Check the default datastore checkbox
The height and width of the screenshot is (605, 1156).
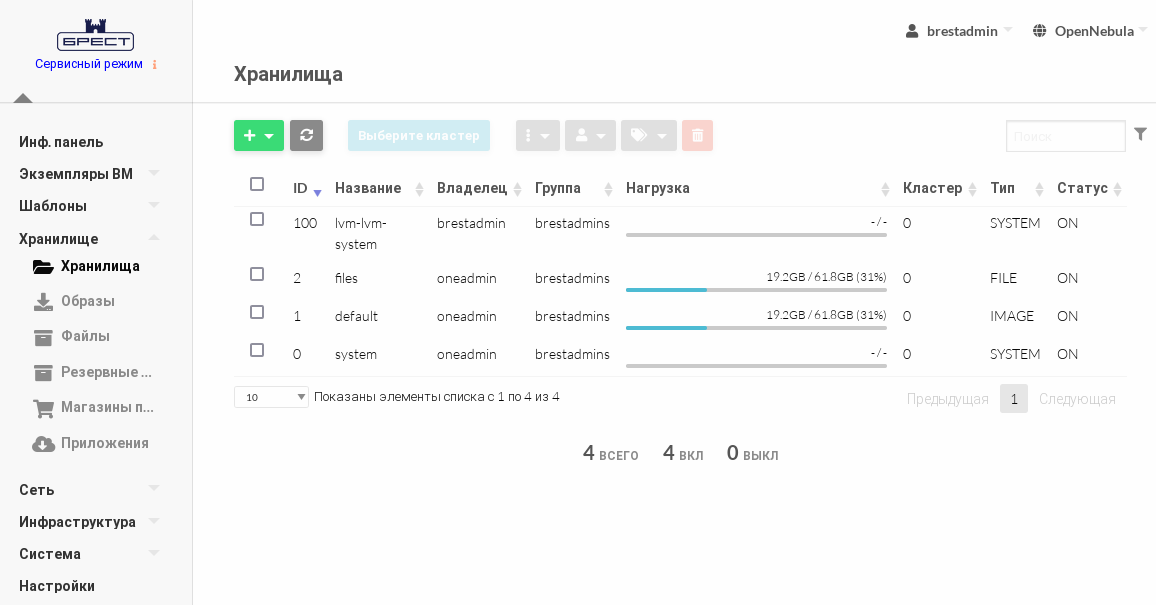[x=257, y=311]
